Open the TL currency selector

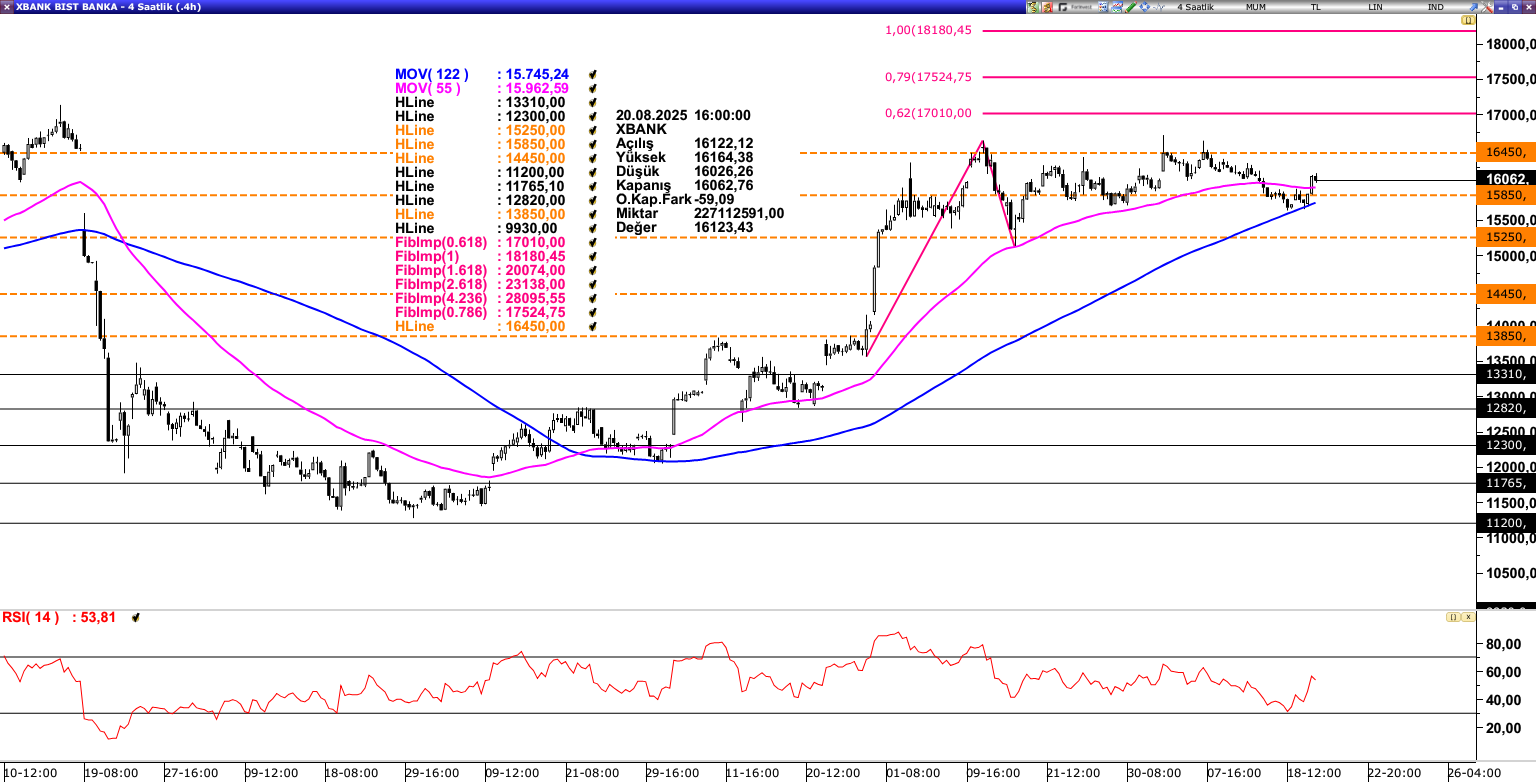[1316, 7]
